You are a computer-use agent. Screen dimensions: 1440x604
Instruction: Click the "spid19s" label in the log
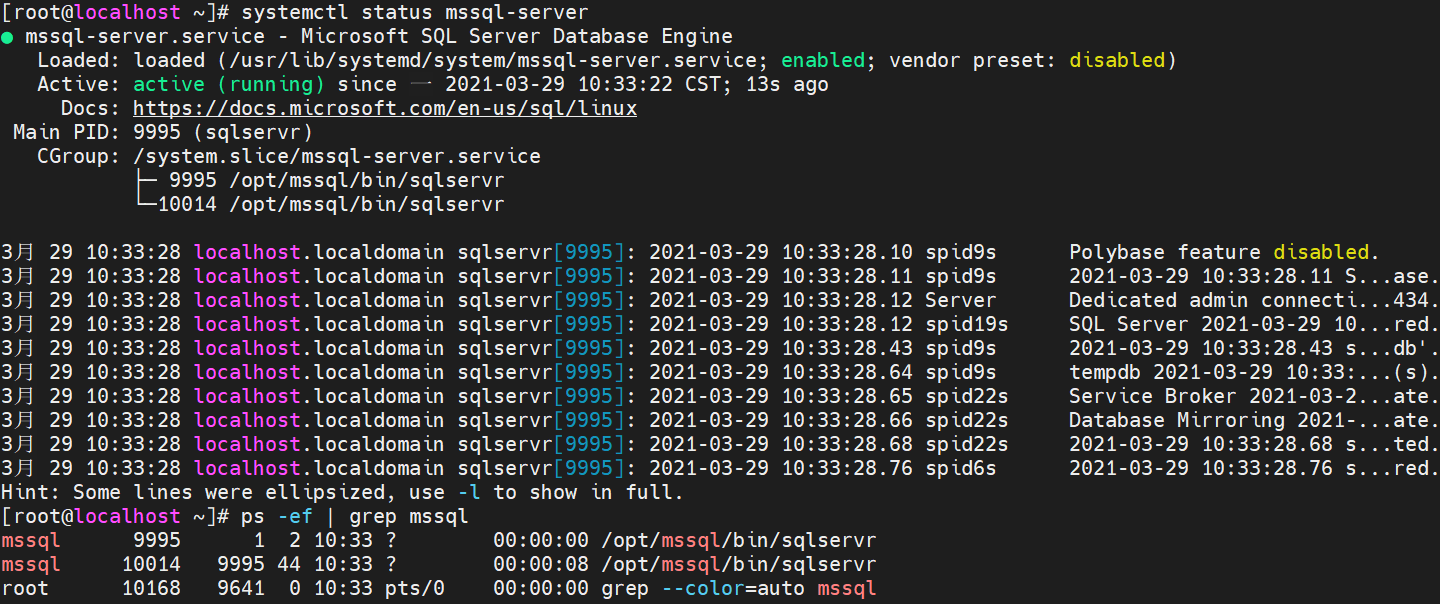click(967, 324)
